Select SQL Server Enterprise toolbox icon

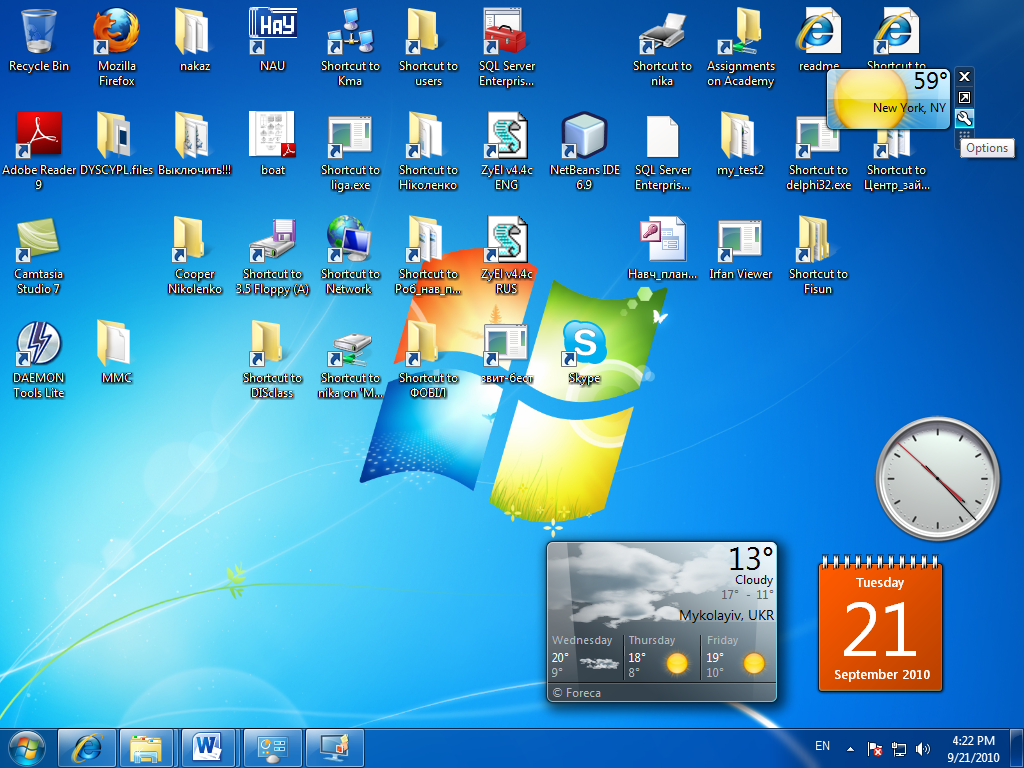click(506, 47)
